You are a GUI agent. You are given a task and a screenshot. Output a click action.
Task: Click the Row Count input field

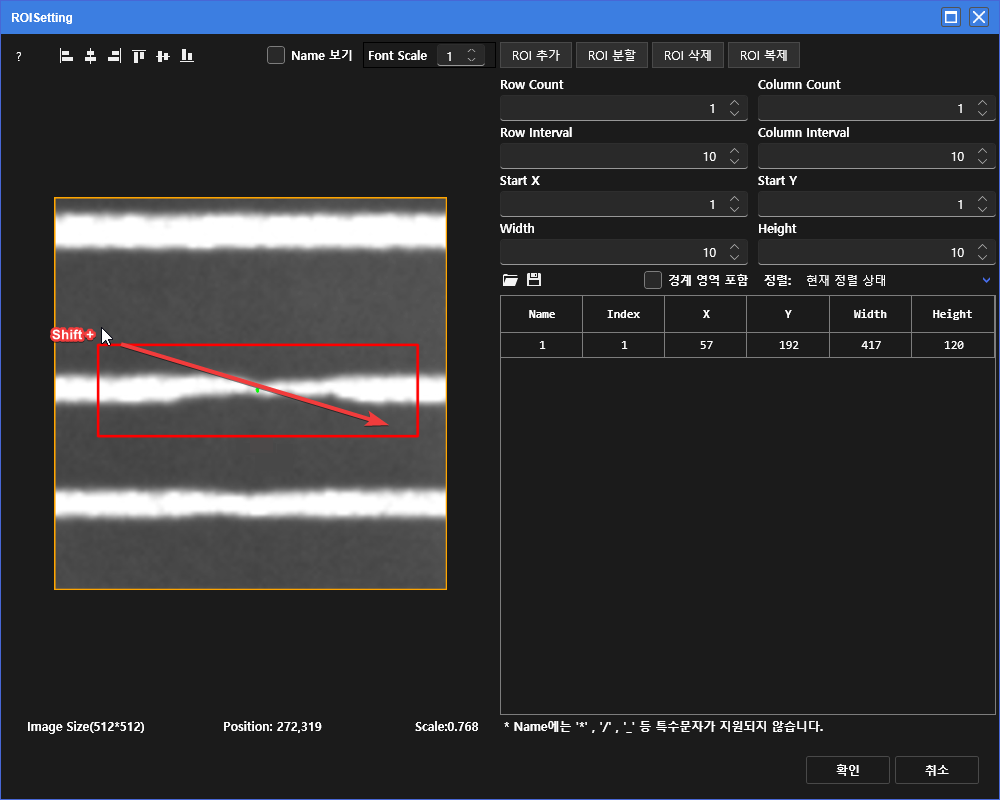610,108
